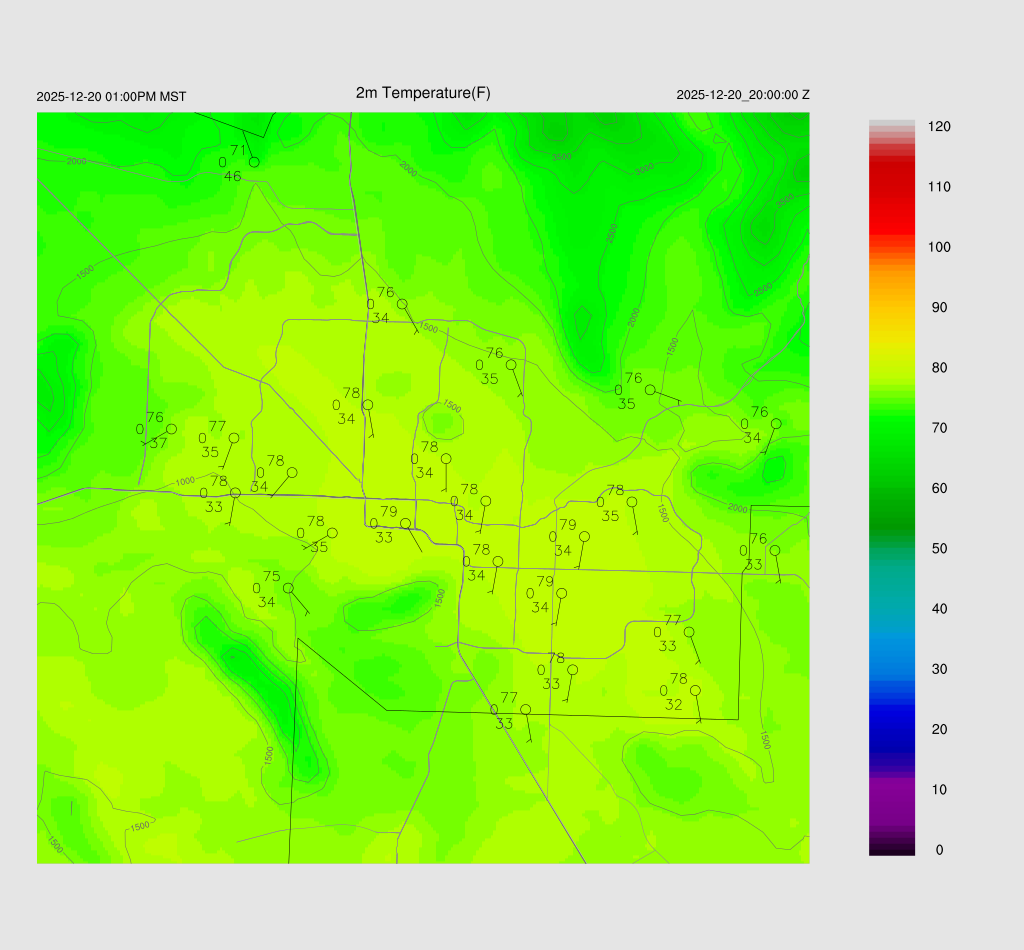Image resolution: width=1024 pixels, height=950 pixels.
Task: Click the 60 label on the color scale
Action: click(939, 488)
